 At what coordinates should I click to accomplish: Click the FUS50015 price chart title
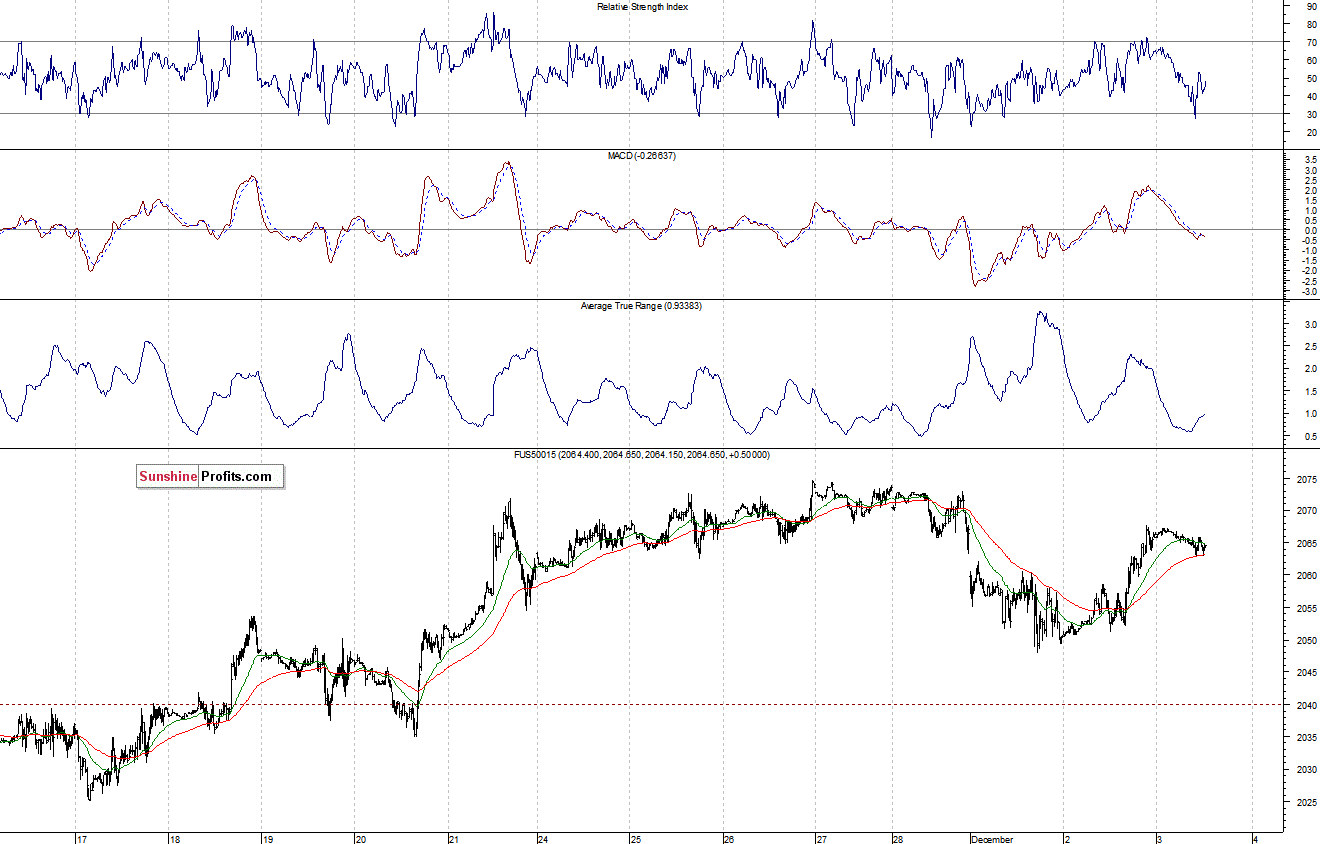pyautogui.click(x=642, y=454)
